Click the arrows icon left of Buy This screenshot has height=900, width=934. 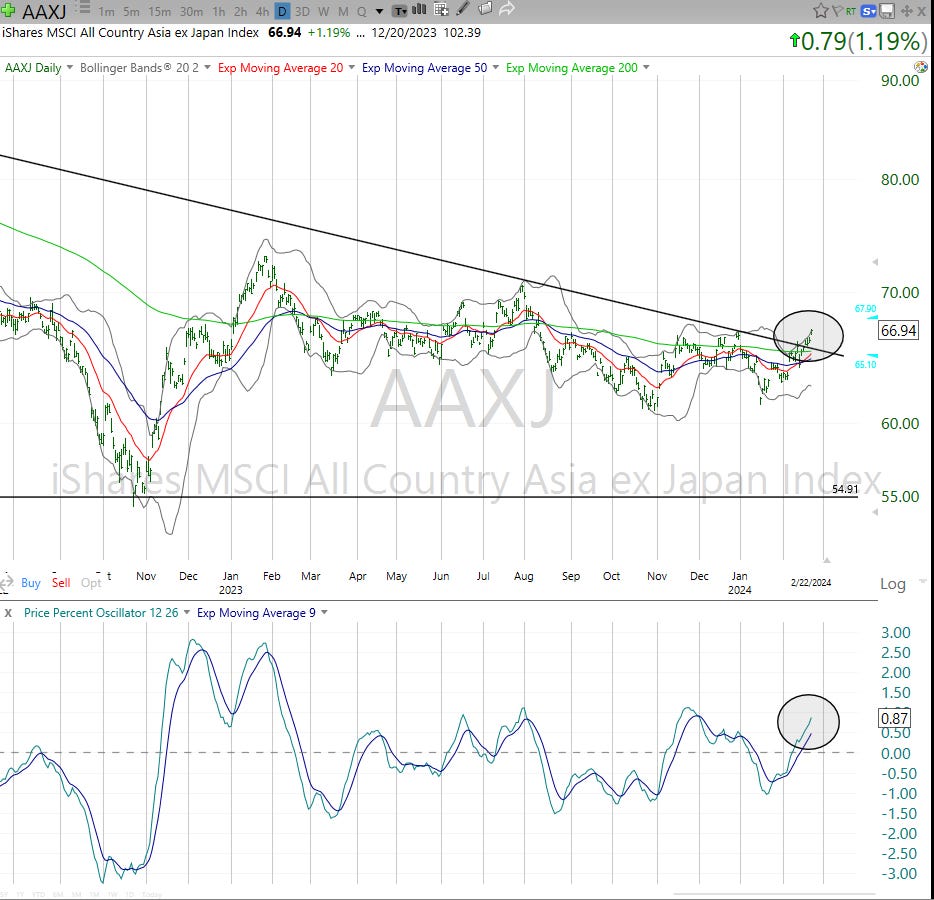(6, 583)
